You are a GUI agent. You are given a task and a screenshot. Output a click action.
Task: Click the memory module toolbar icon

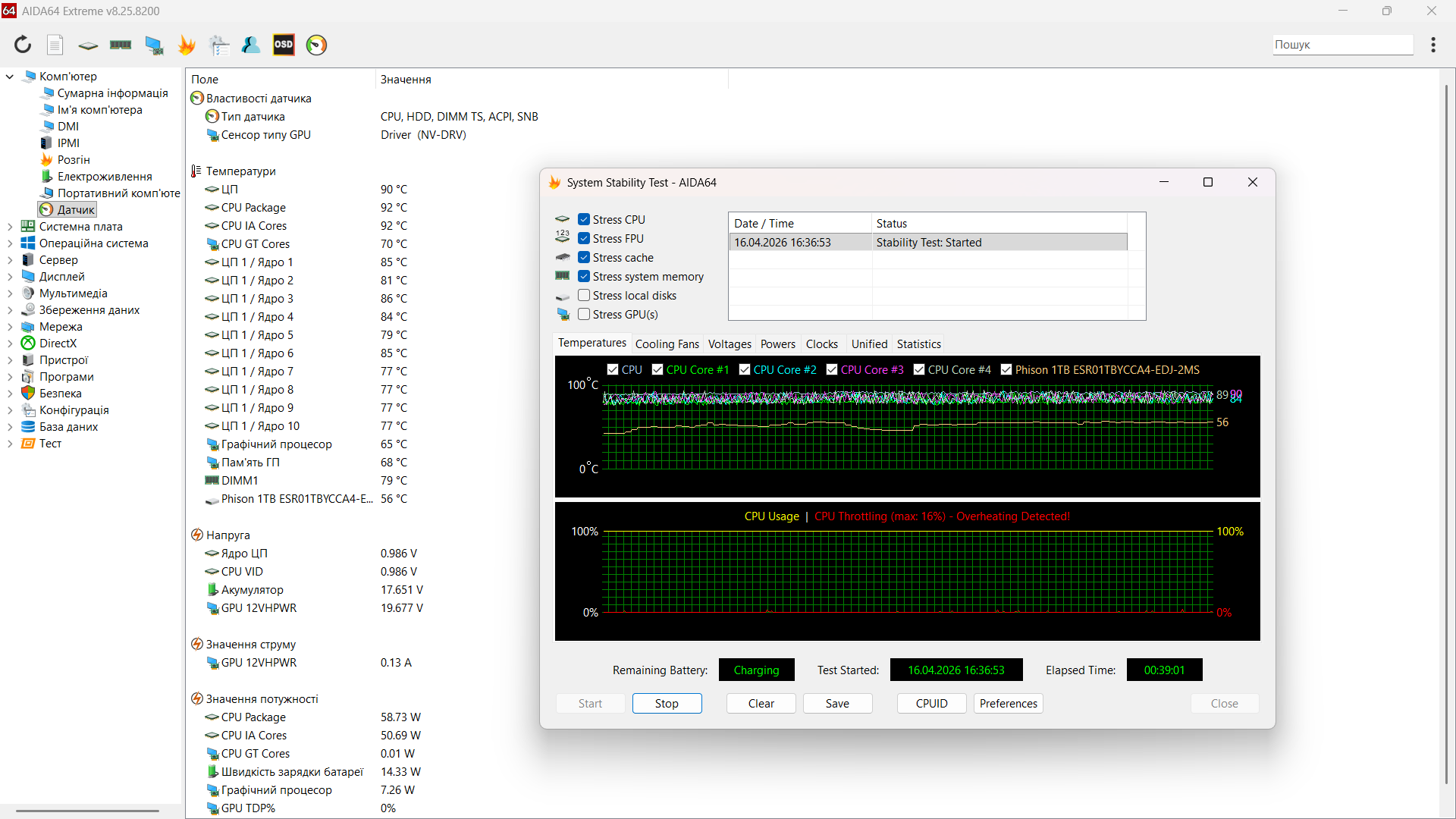121,45
